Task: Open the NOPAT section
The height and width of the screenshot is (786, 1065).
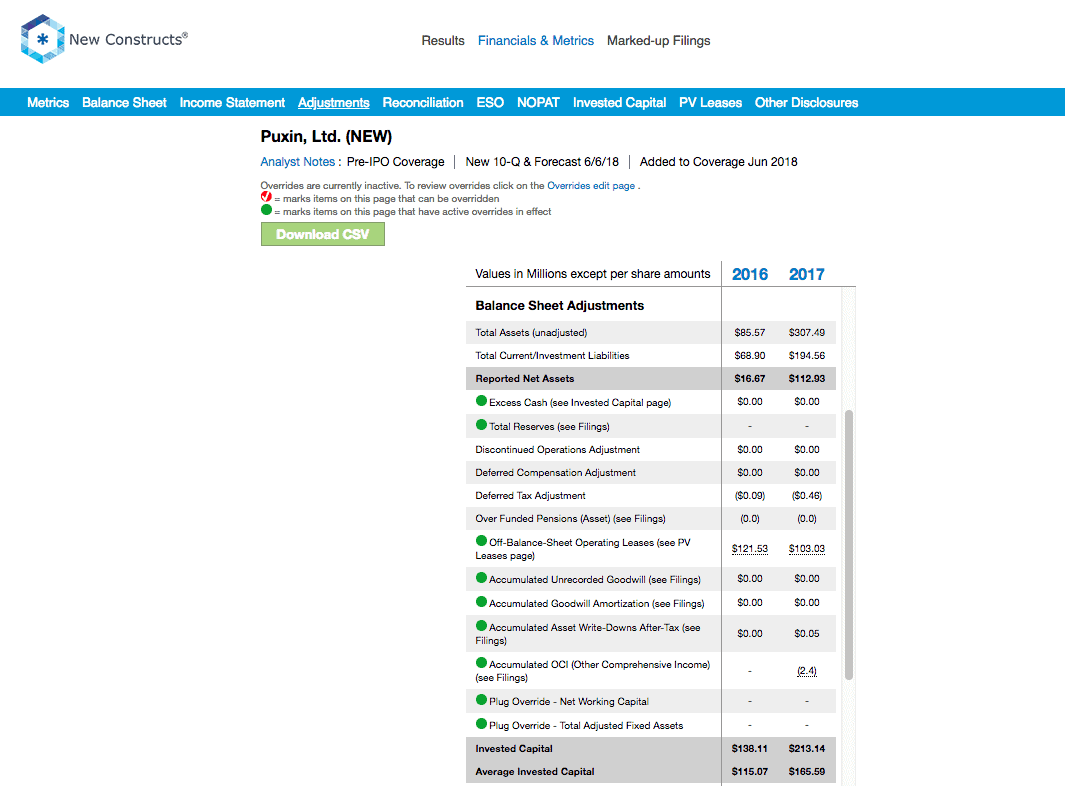Action: 539,103
